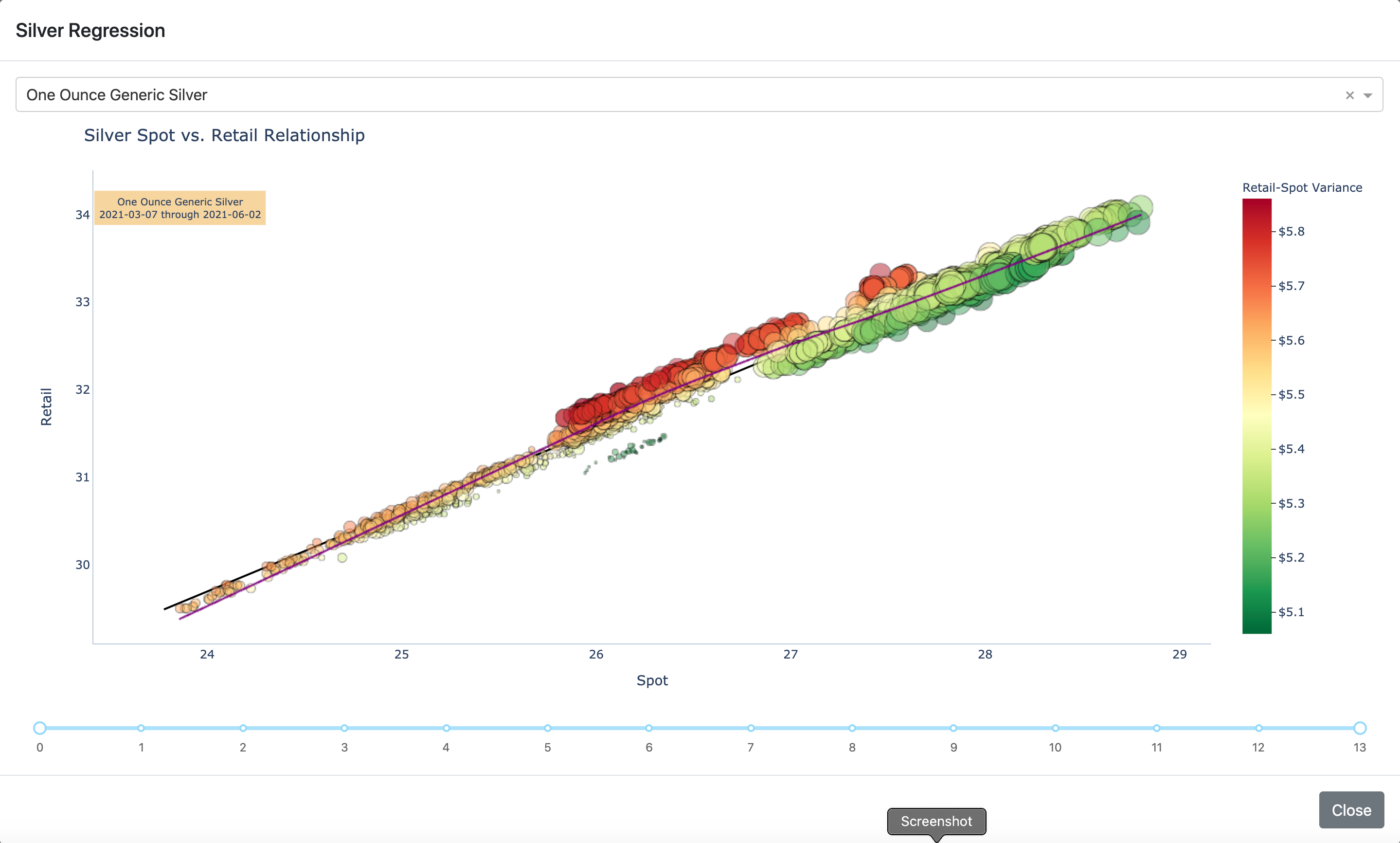The width and height of the screenshot is (1400, 843).
Task: Click the Screenshot tooltip button
Action: pyautogui.click(x=936, y=821)
